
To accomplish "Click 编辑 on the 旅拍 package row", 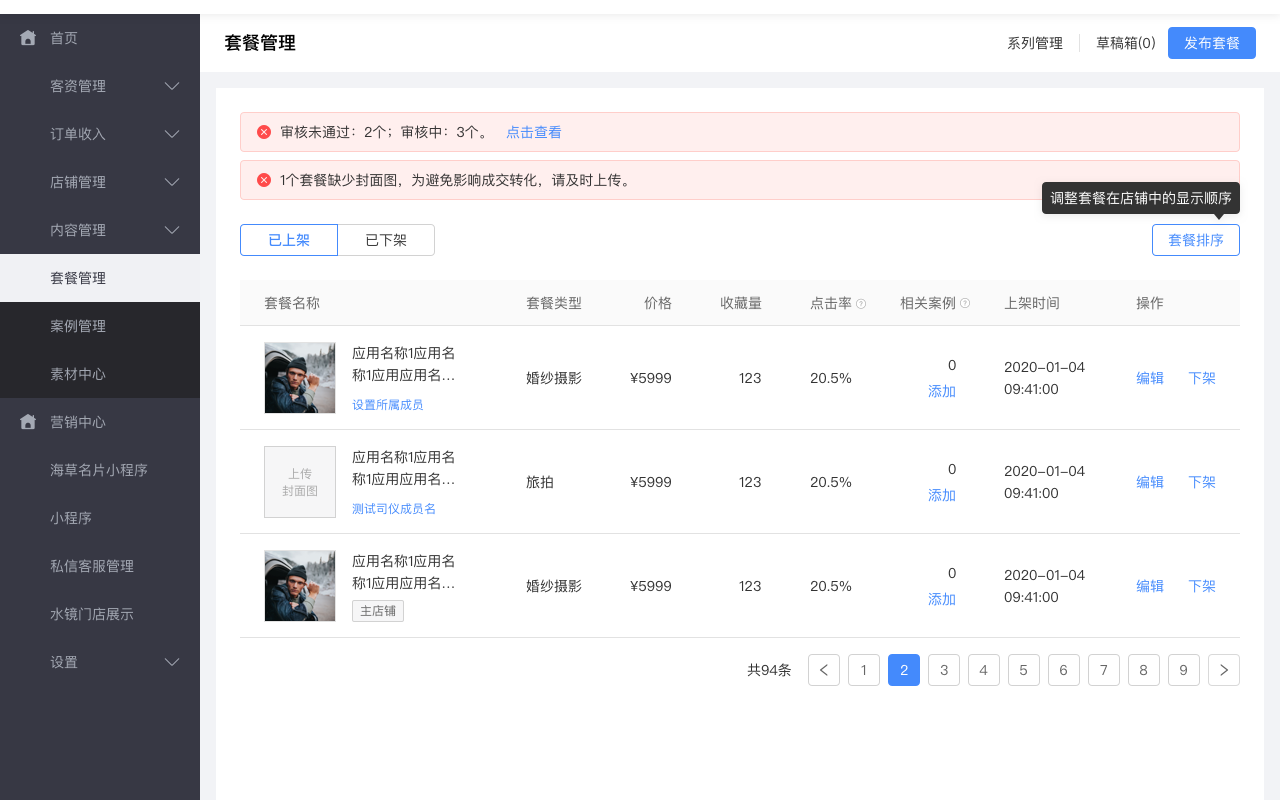I will [1149, 481].
